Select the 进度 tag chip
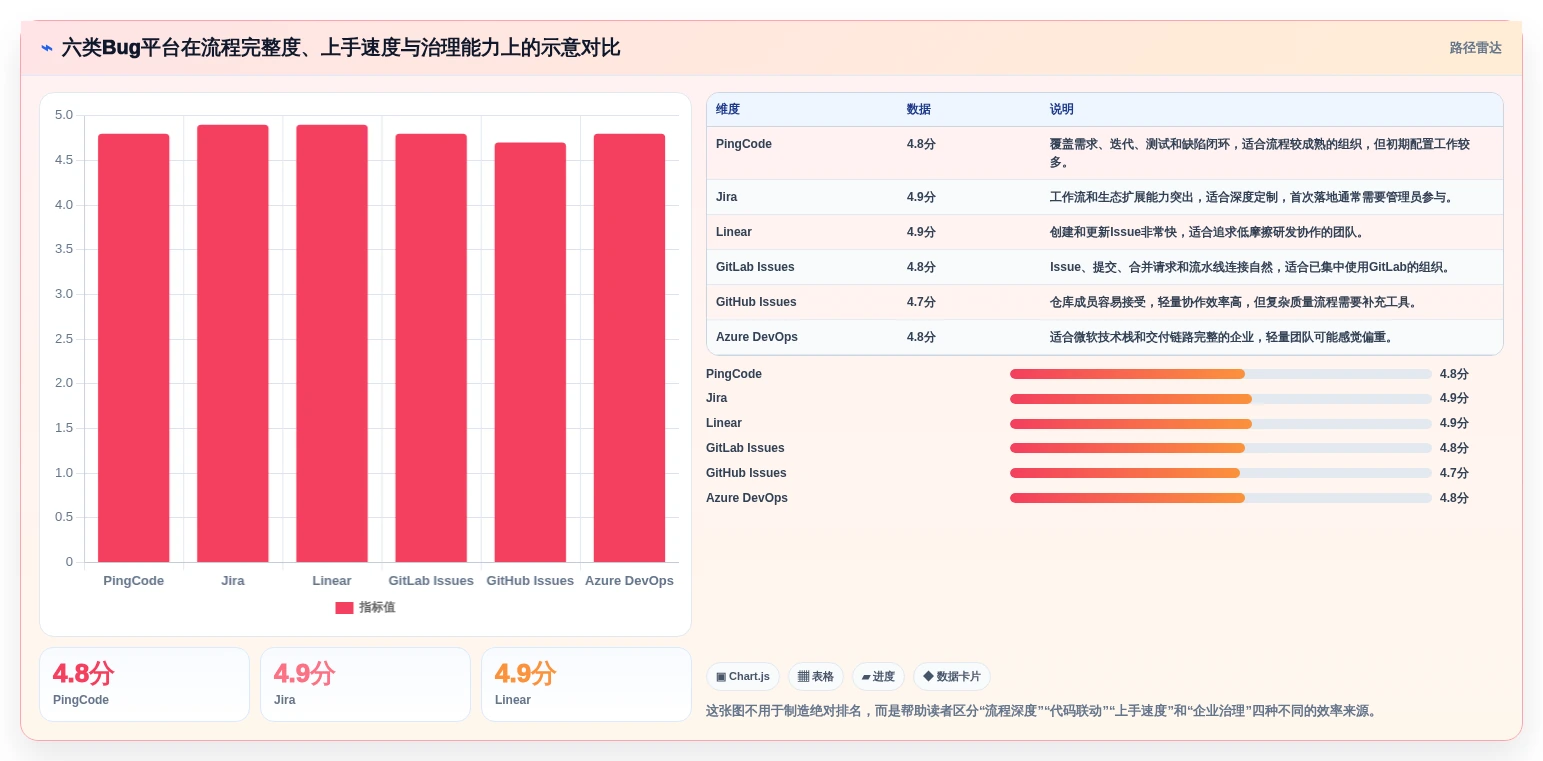The image size is (1543, 761). click(878, 677)
